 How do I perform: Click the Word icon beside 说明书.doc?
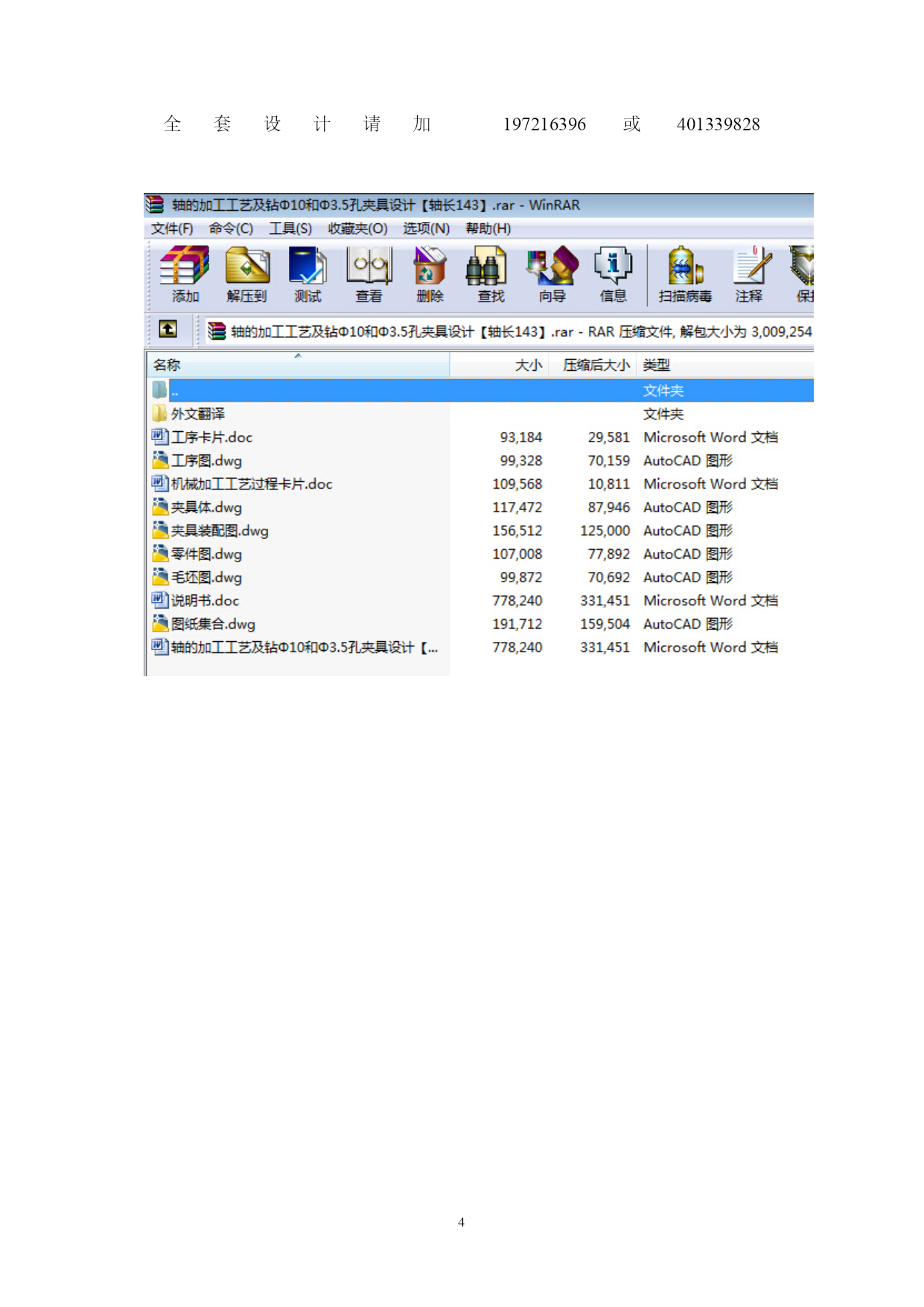pos(159,600)
